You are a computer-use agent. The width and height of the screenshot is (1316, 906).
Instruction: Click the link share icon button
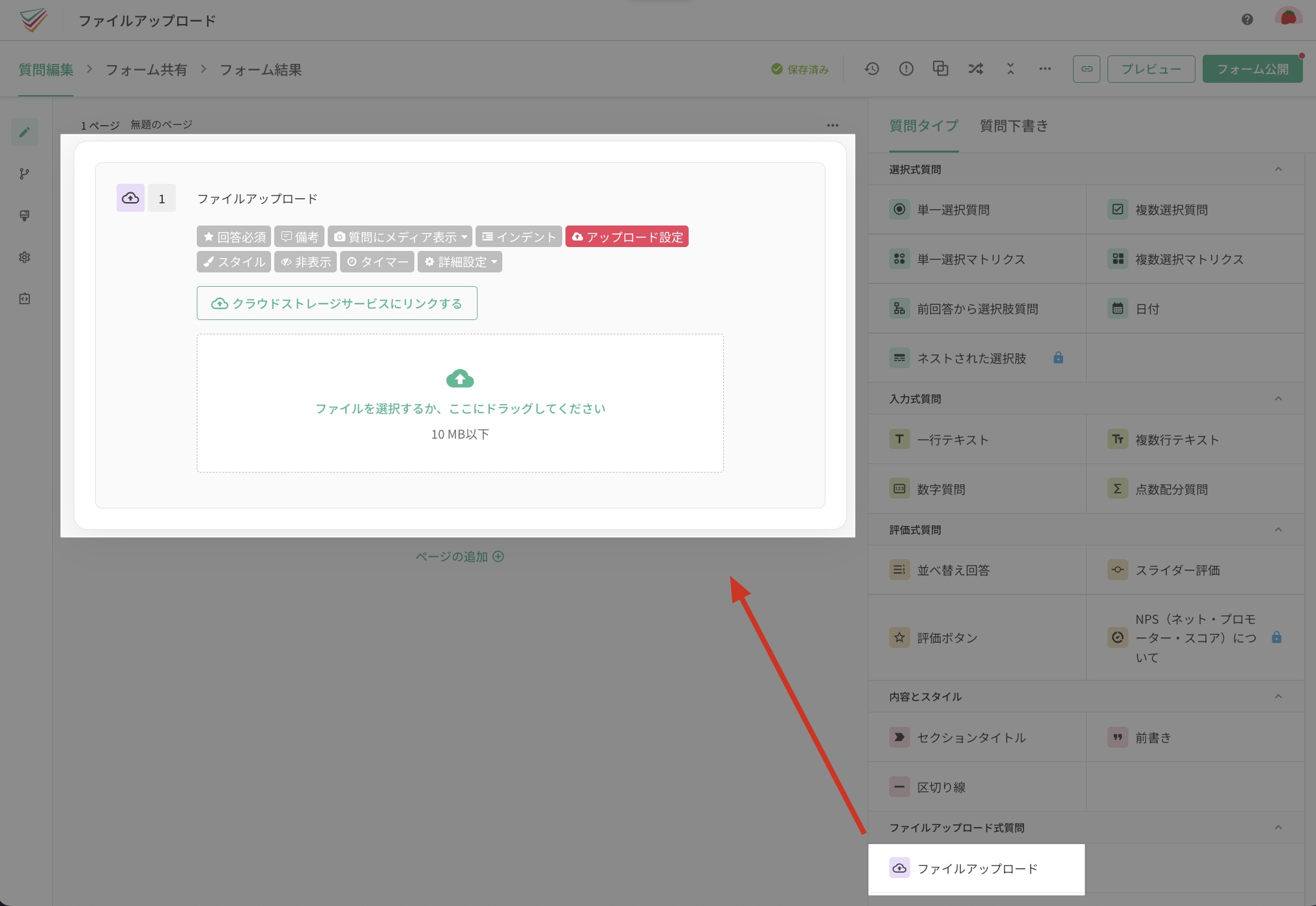click(1087, 69)
